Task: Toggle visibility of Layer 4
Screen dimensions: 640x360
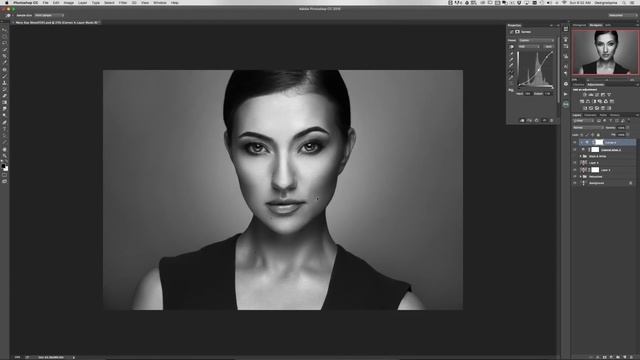Action: pyautogui.click(x=575, y=163)
